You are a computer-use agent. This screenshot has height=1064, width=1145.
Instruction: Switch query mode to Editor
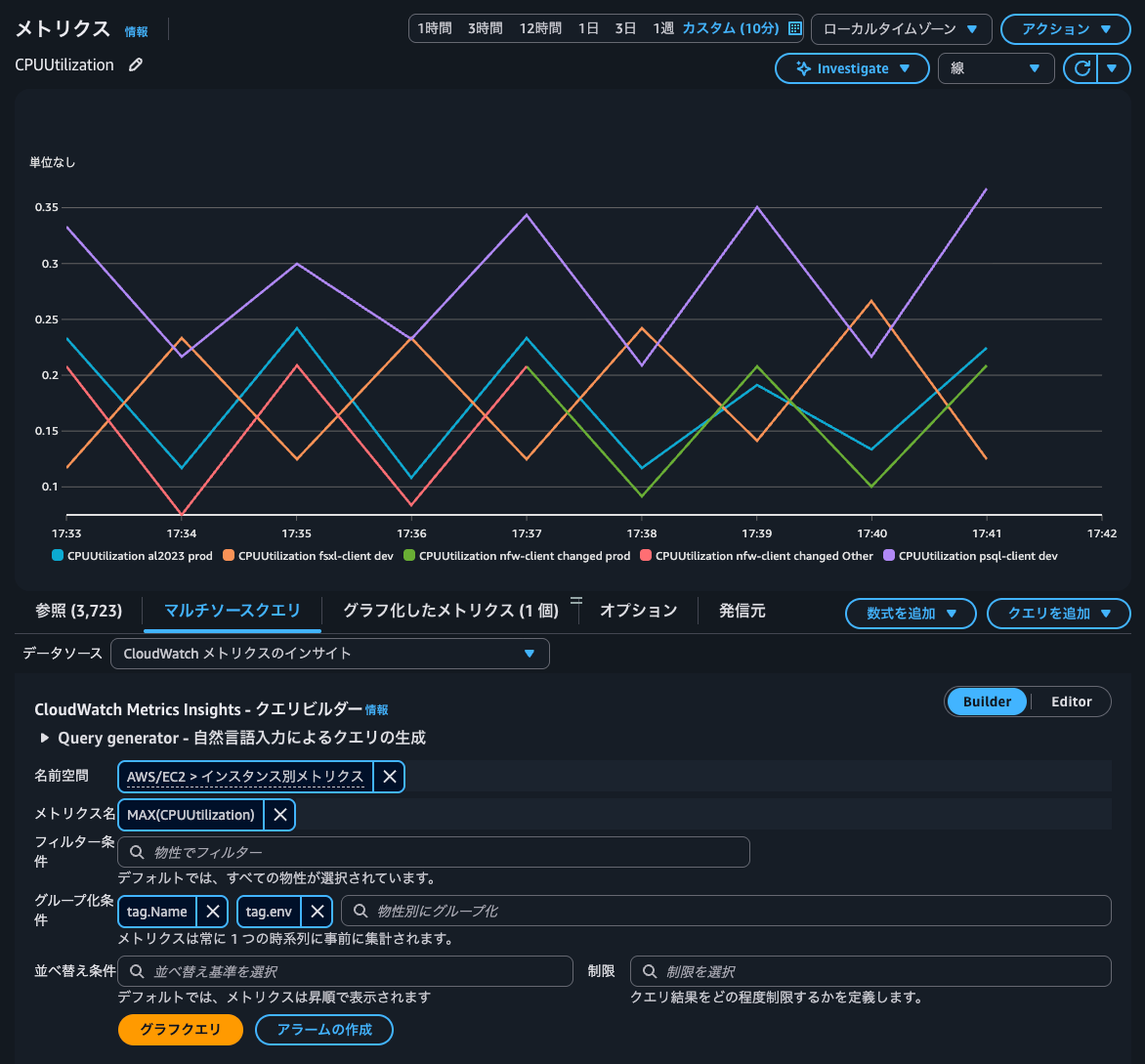point(1071,702)
